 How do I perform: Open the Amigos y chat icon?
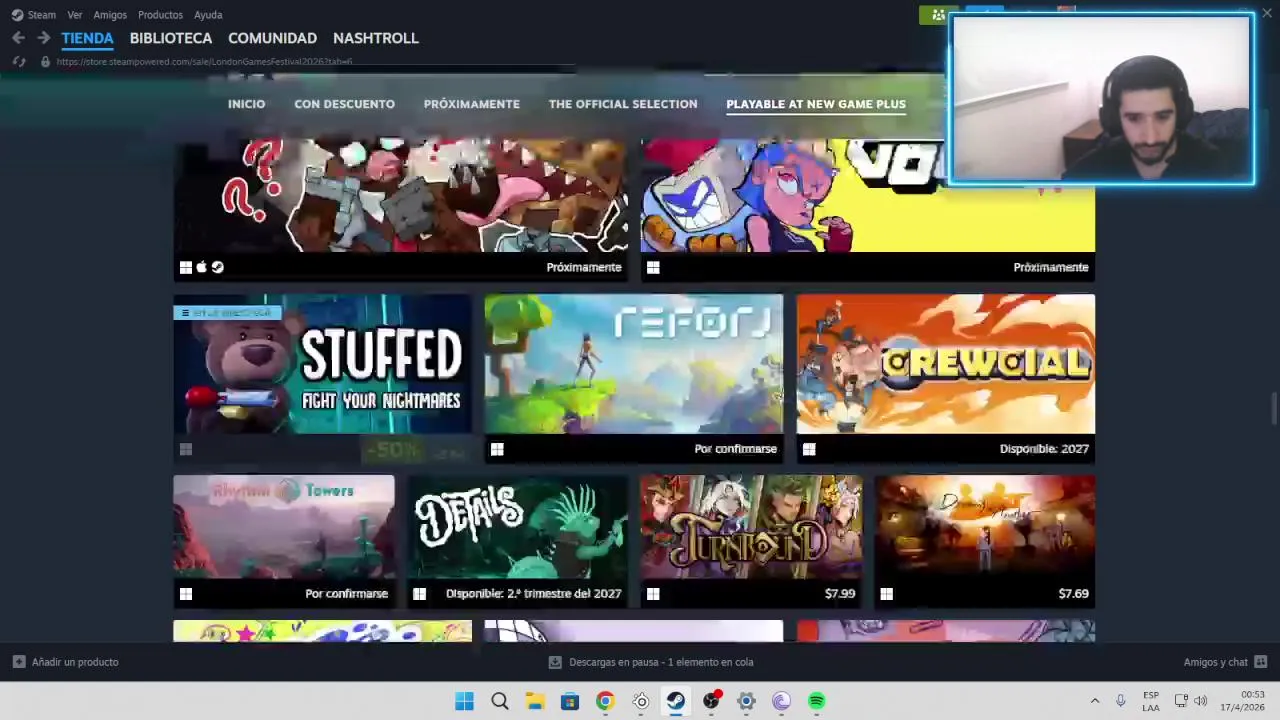[x=1261, y=662]
